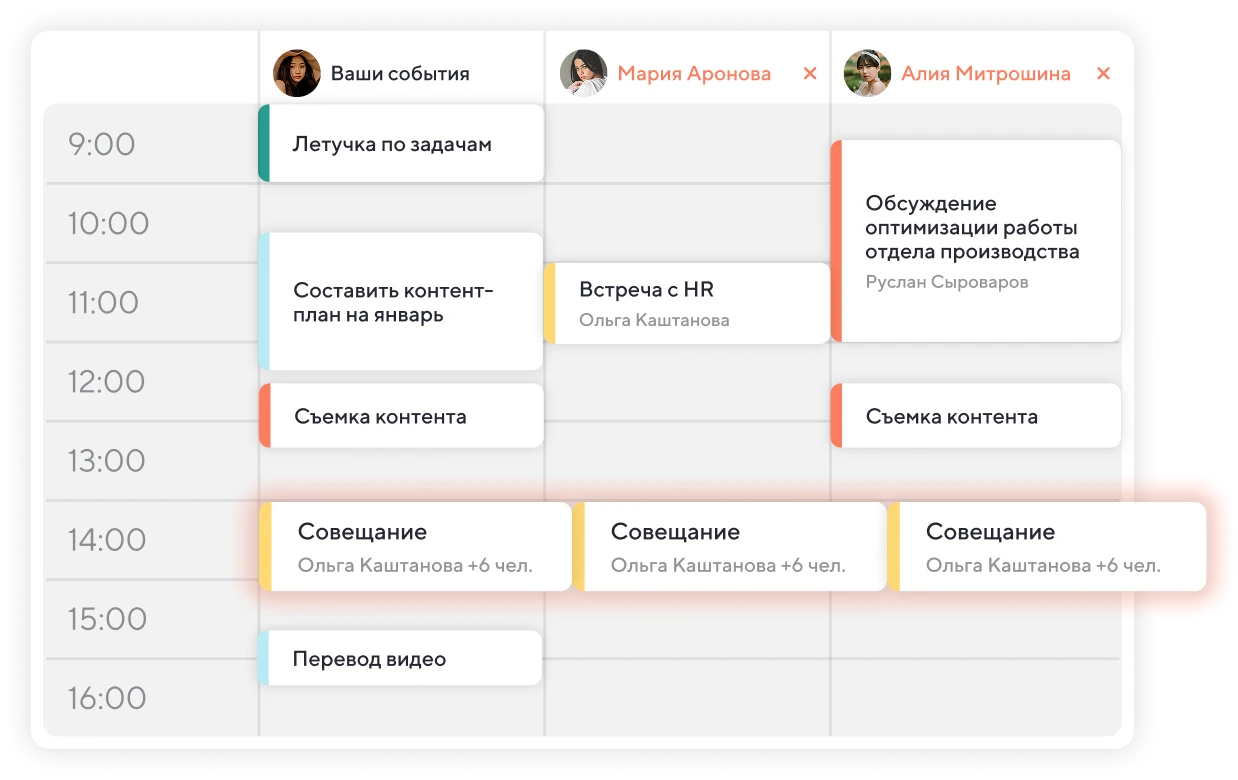Image resolution: width=1238 pixels, height=780 pixels.
Task: Open Съемка контента in your events
Action: (x=402, y=416)
